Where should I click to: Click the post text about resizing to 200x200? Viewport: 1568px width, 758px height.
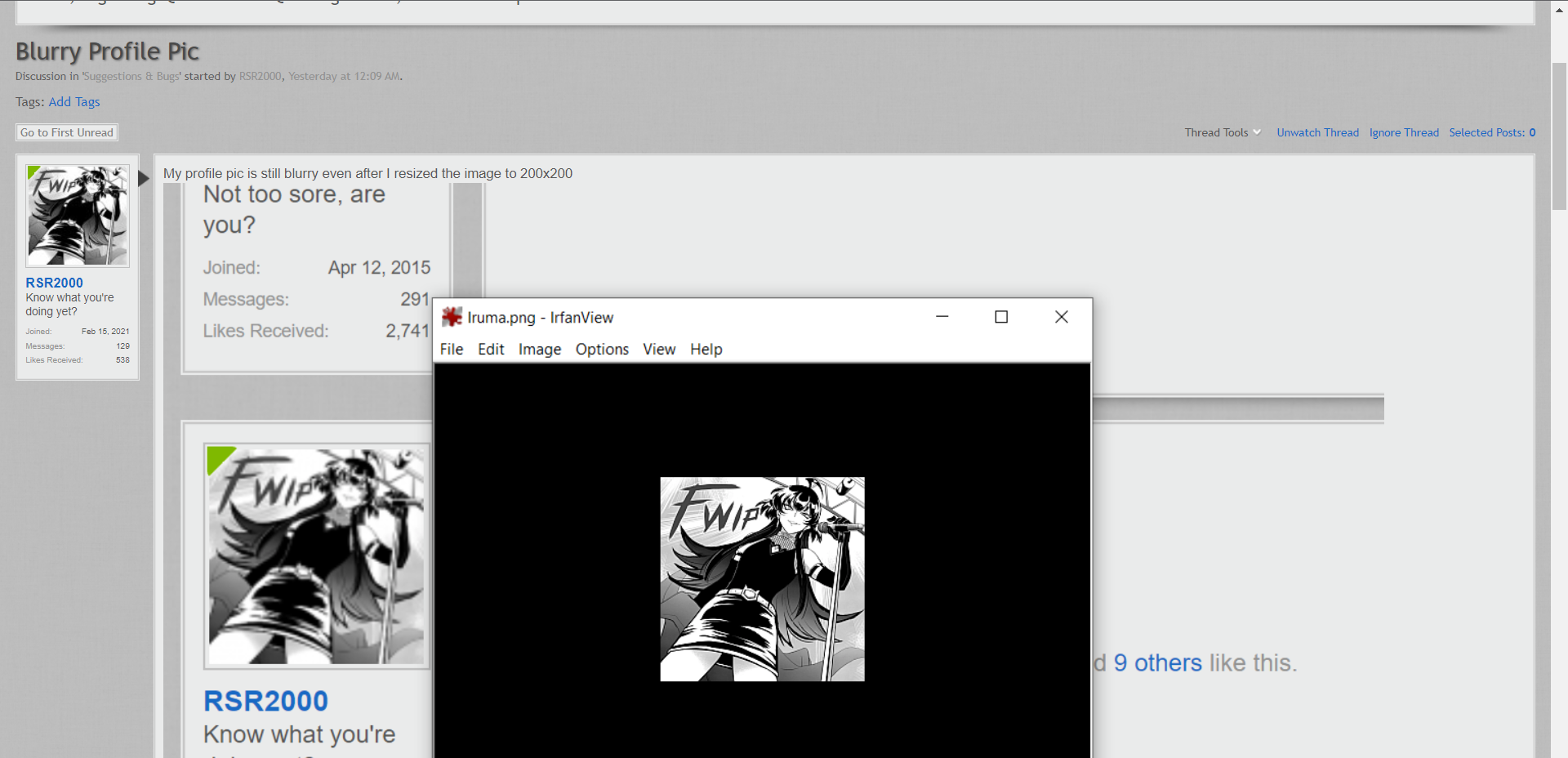tap(367, 173)
